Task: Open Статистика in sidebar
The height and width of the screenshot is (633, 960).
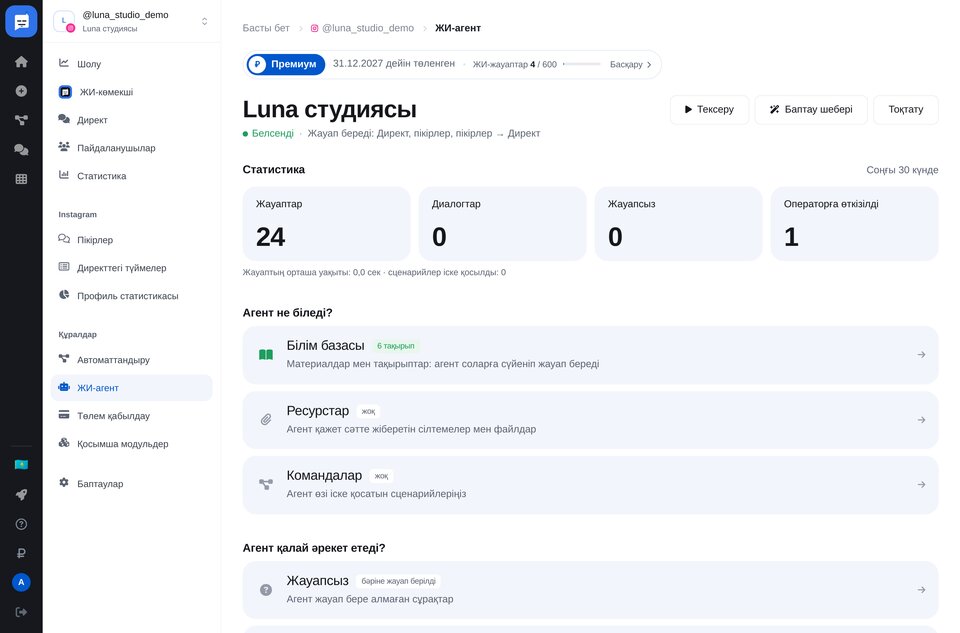Action: point(132,176)
